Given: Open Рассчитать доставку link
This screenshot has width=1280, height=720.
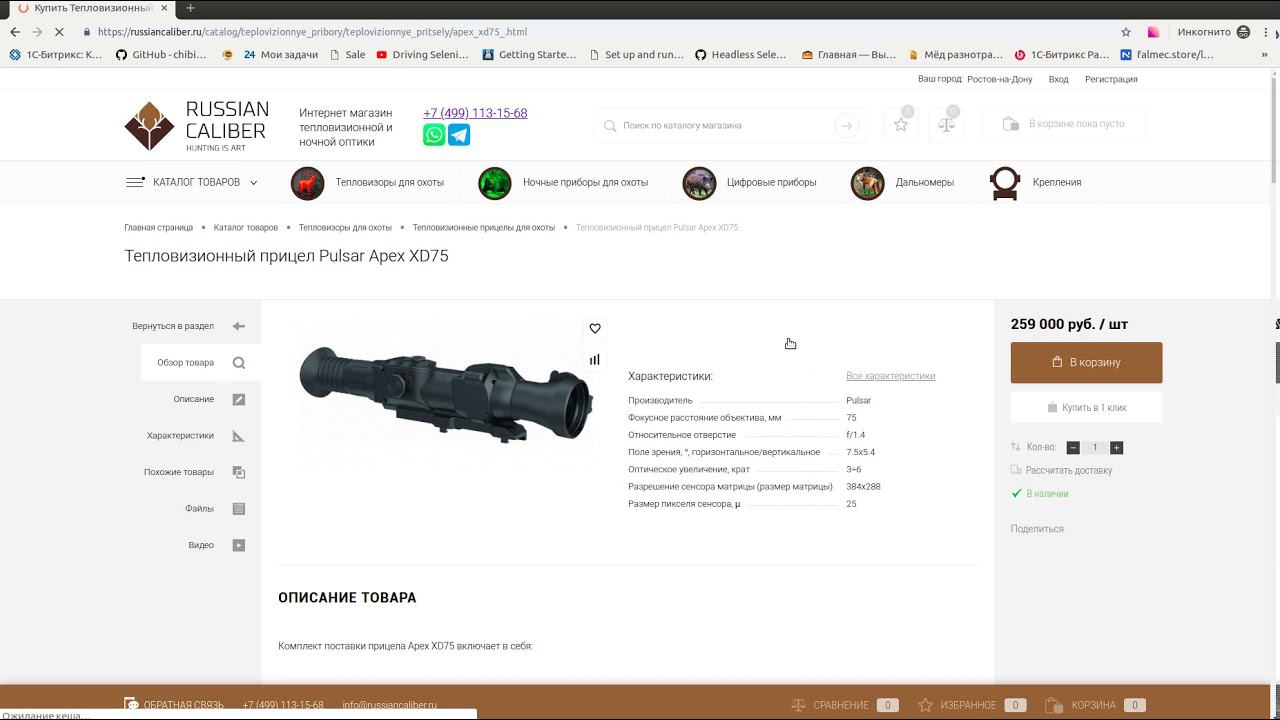Looking at the screenshot, I should click(1069, 470).
